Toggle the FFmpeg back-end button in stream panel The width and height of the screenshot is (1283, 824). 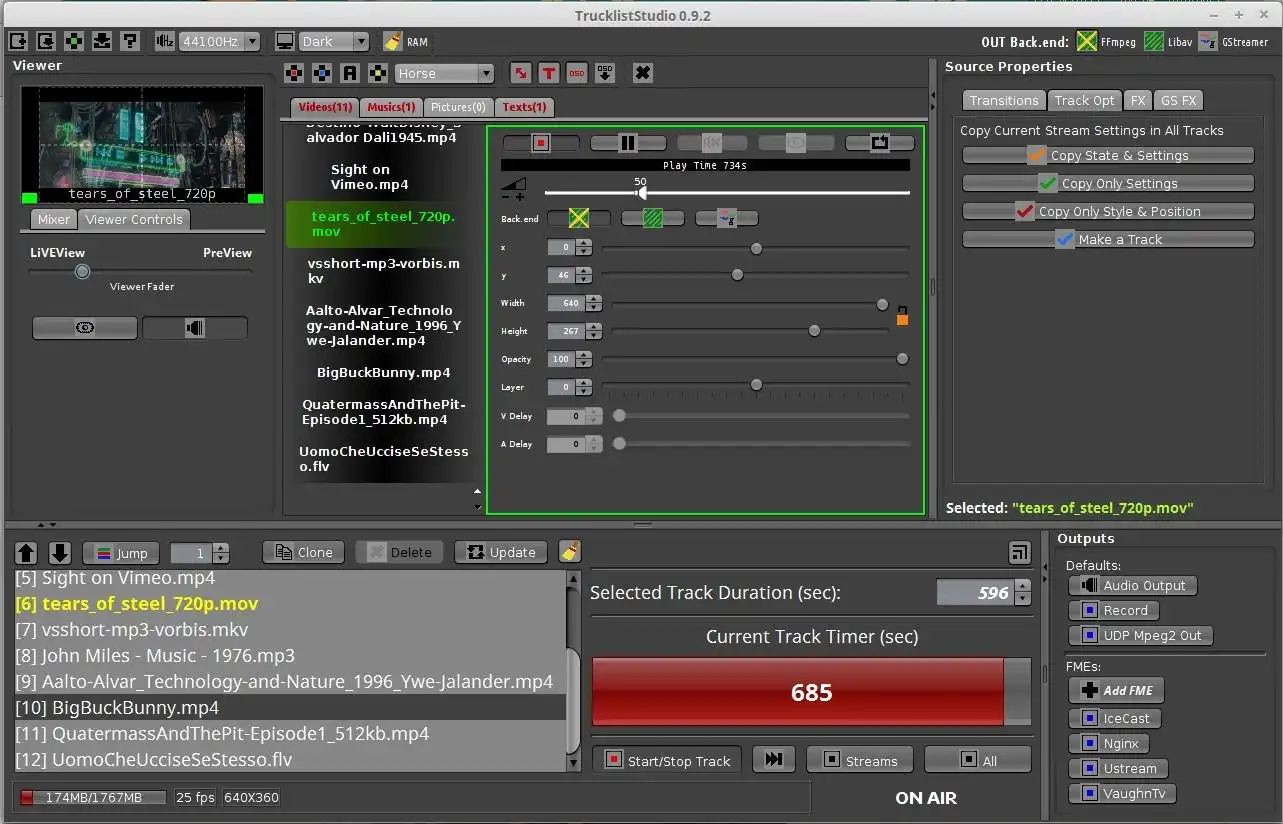[x=578, y=217]
